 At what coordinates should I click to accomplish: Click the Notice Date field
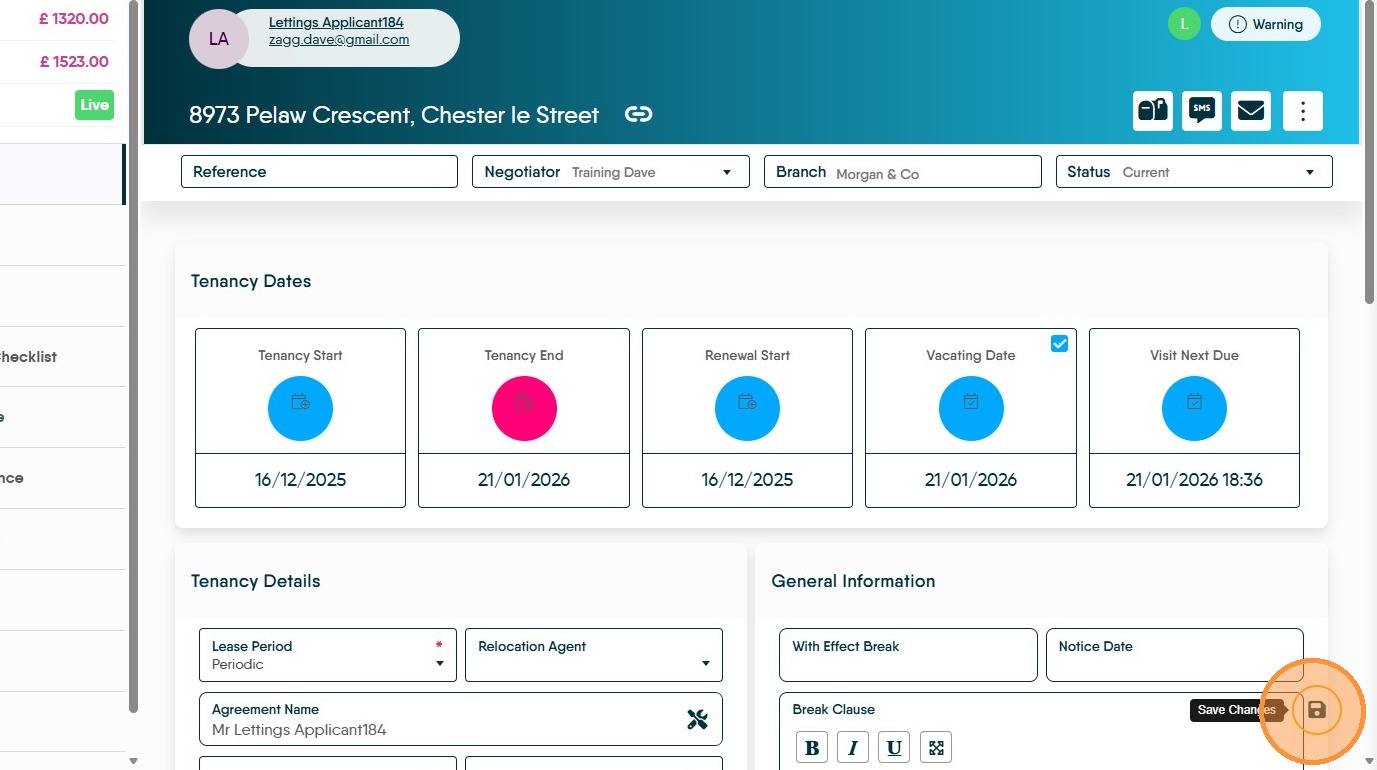[x=1175, y=655]
